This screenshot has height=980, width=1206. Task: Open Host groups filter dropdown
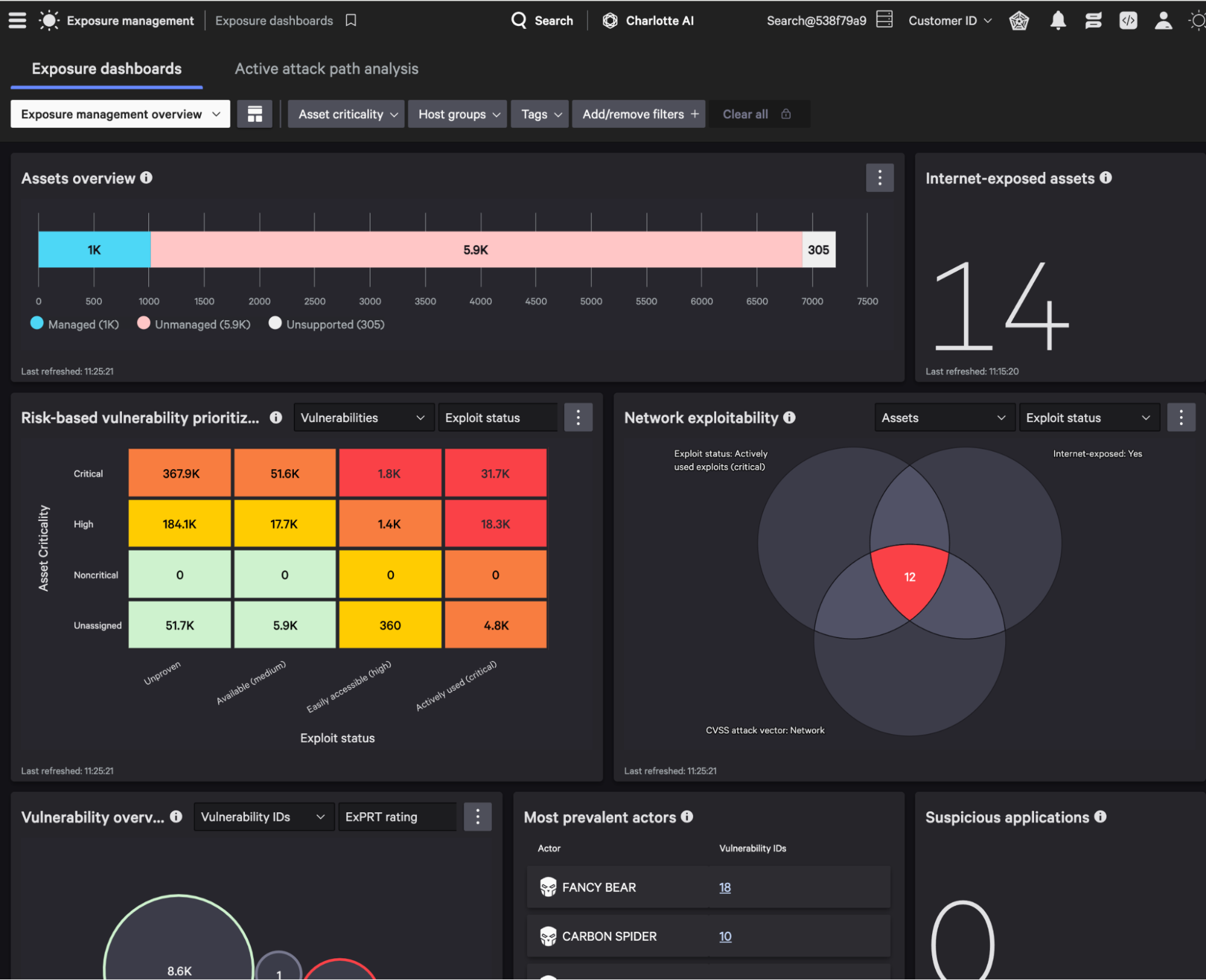click(458, 114)
